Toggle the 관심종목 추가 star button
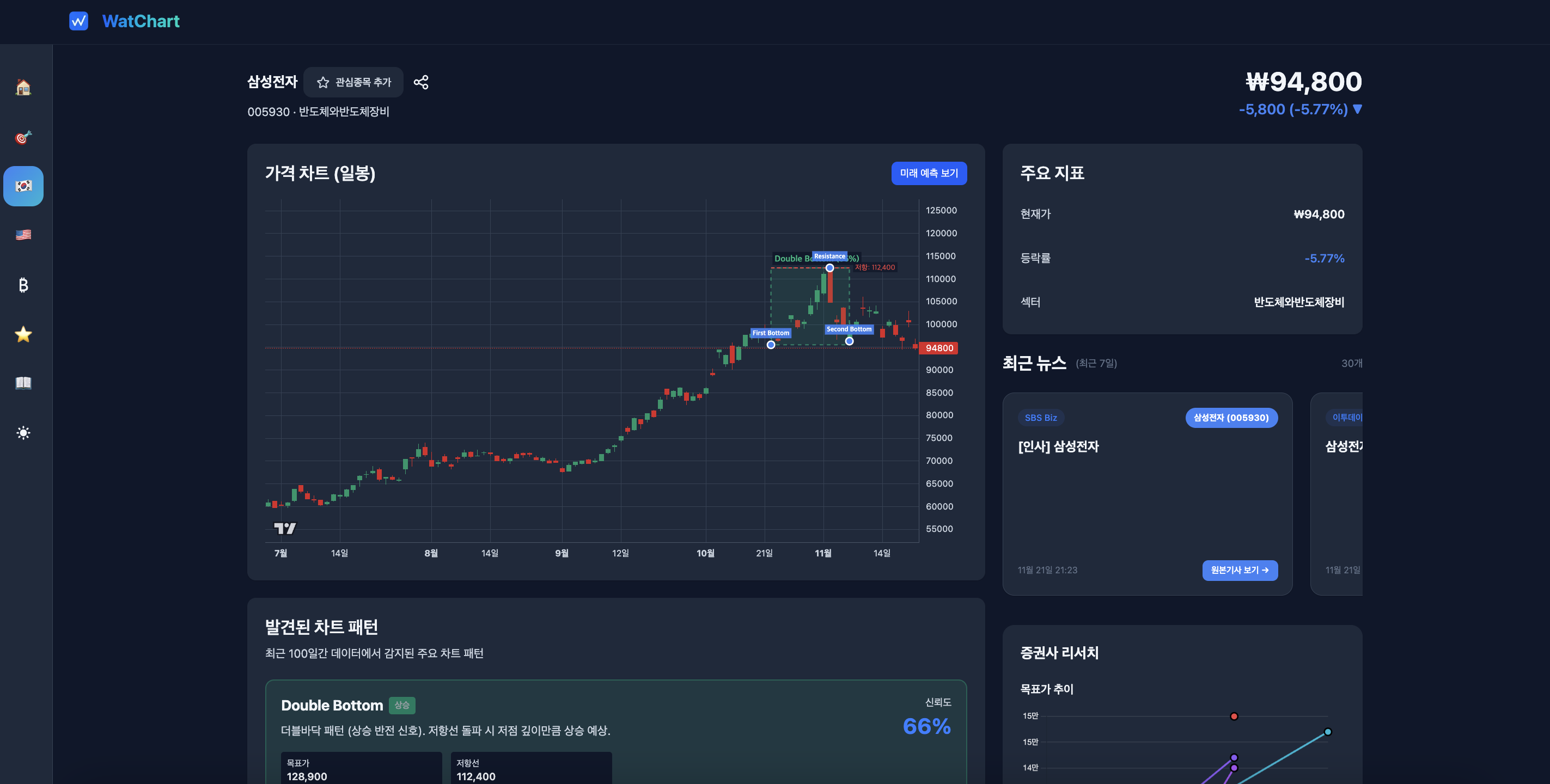This screenshot has width=1550, height=784. 353,82
